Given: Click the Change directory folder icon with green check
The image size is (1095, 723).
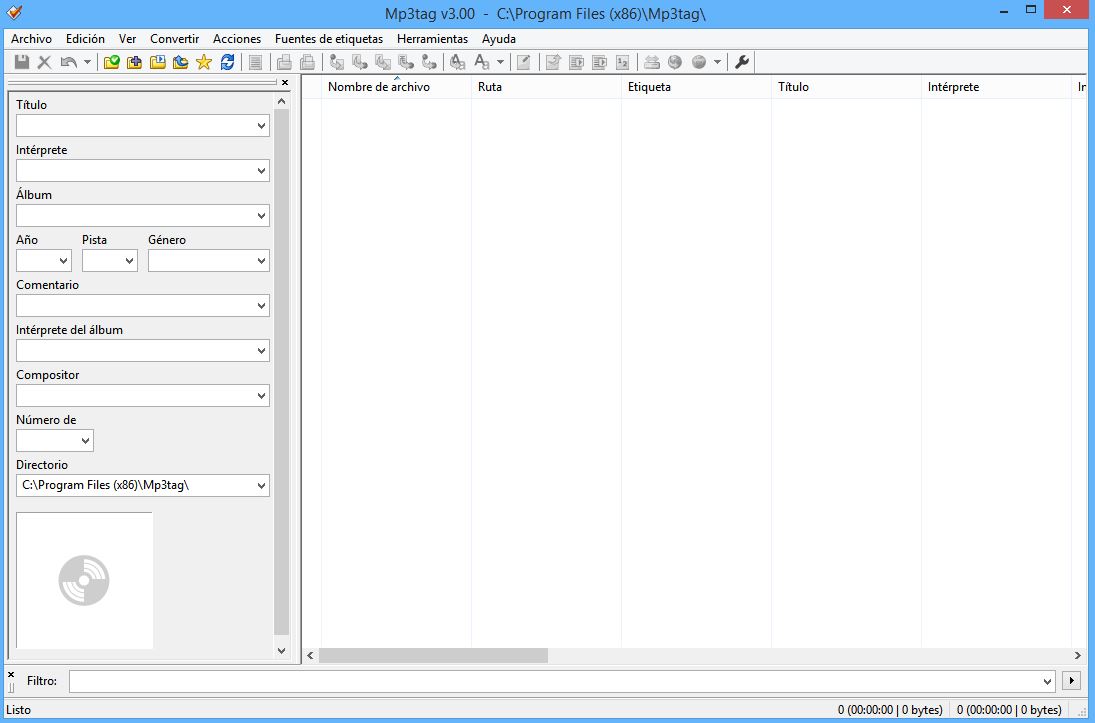Looking at the screenshot, I should tap(112, 62).
